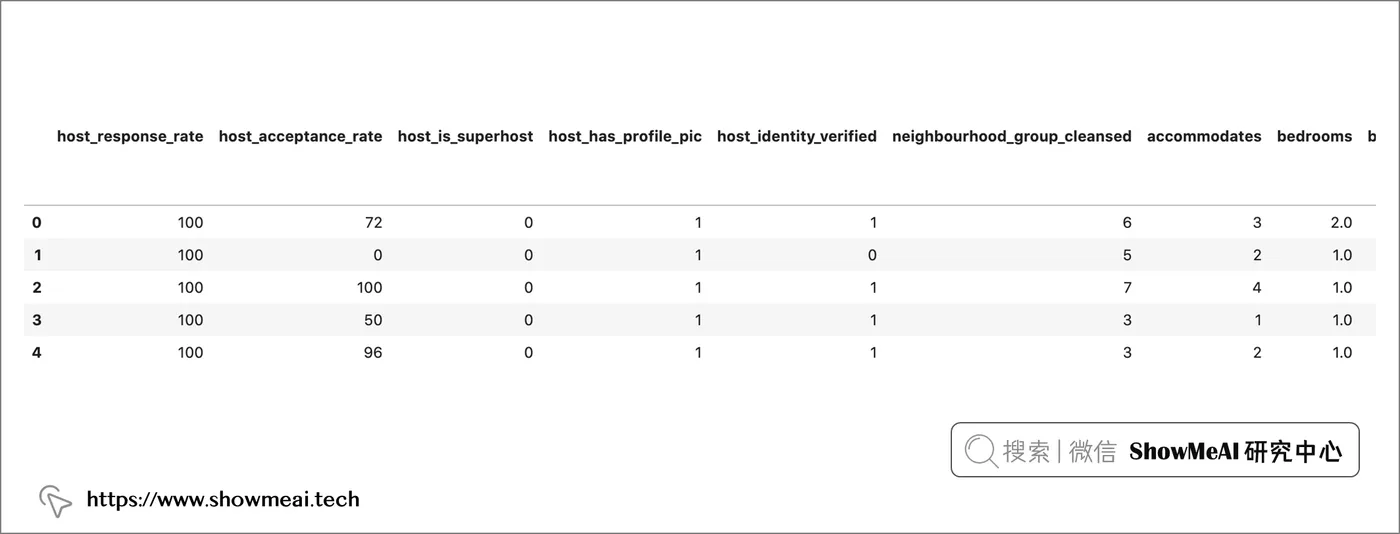This screenshot has height=534, width=1400.
Task: Click the bedrooms column header
Action: coord(1314,136)
